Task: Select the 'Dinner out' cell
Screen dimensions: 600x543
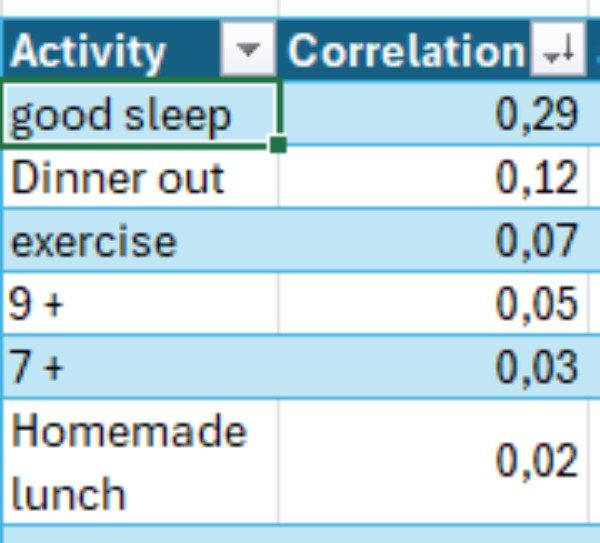Action: pyautogui.click(x=140, y=179)
